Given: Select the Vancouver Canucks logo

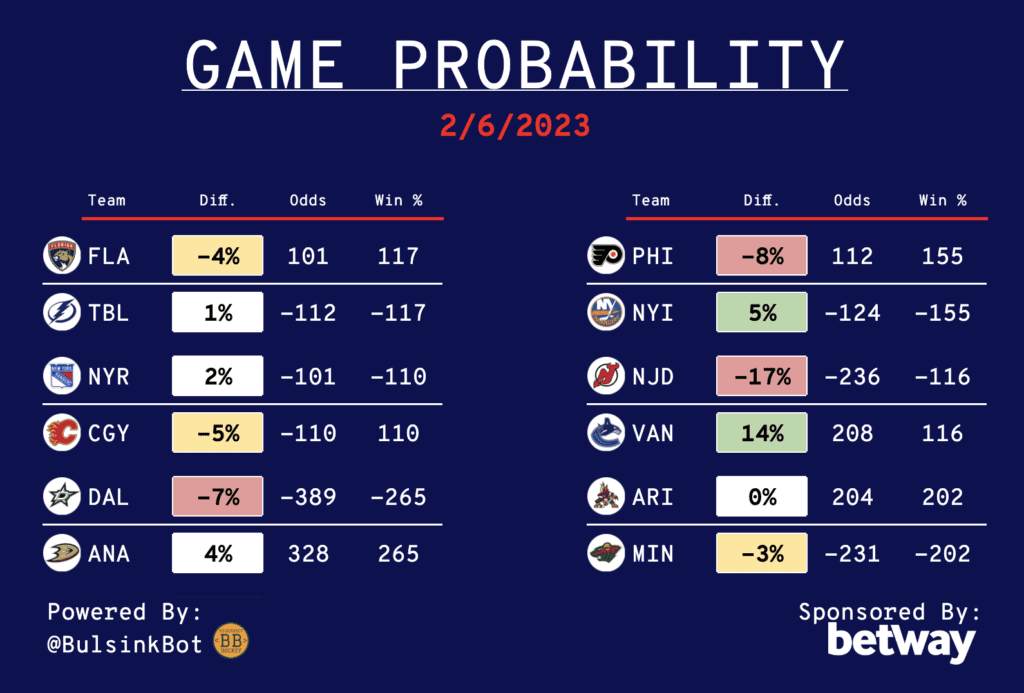Looking at the screenshot, I should [605, 433].
